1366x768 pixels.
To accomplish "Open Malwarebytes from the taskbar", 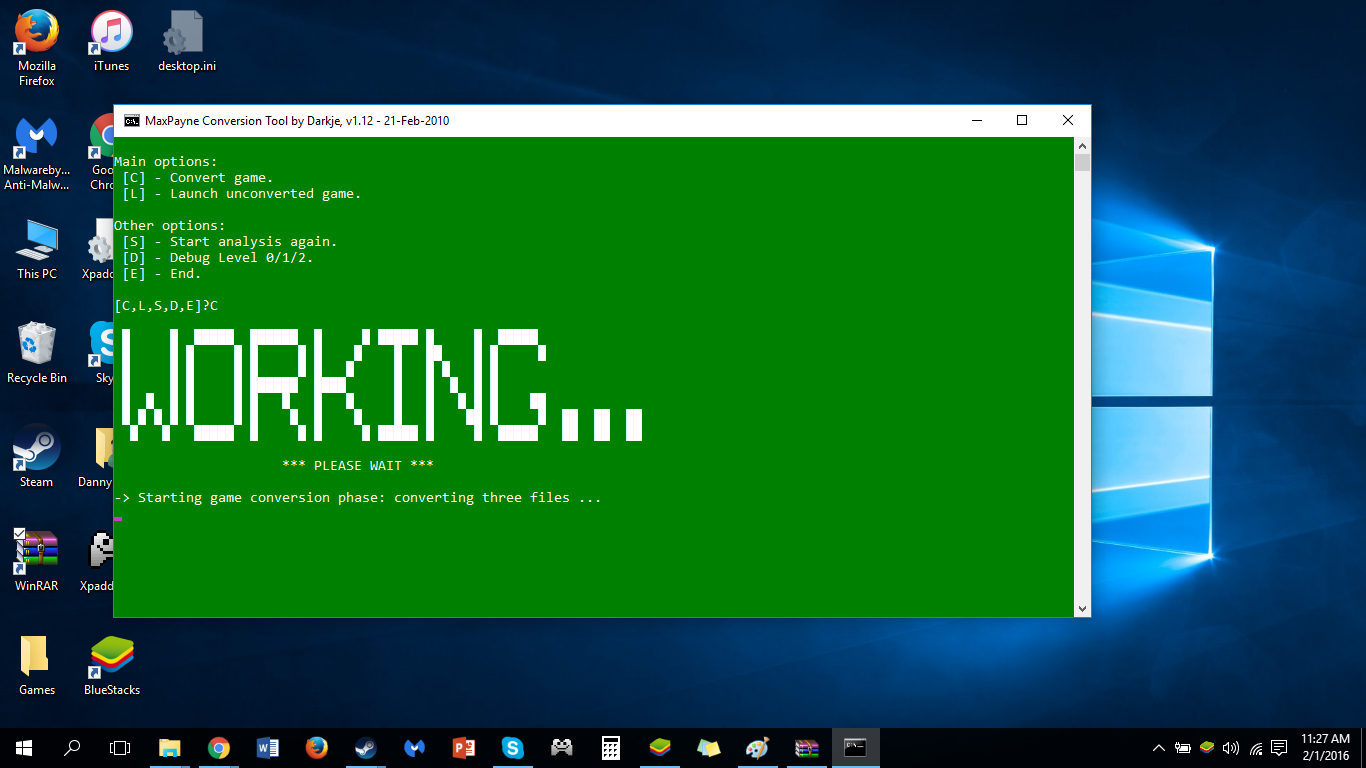I will pos(415,748).
